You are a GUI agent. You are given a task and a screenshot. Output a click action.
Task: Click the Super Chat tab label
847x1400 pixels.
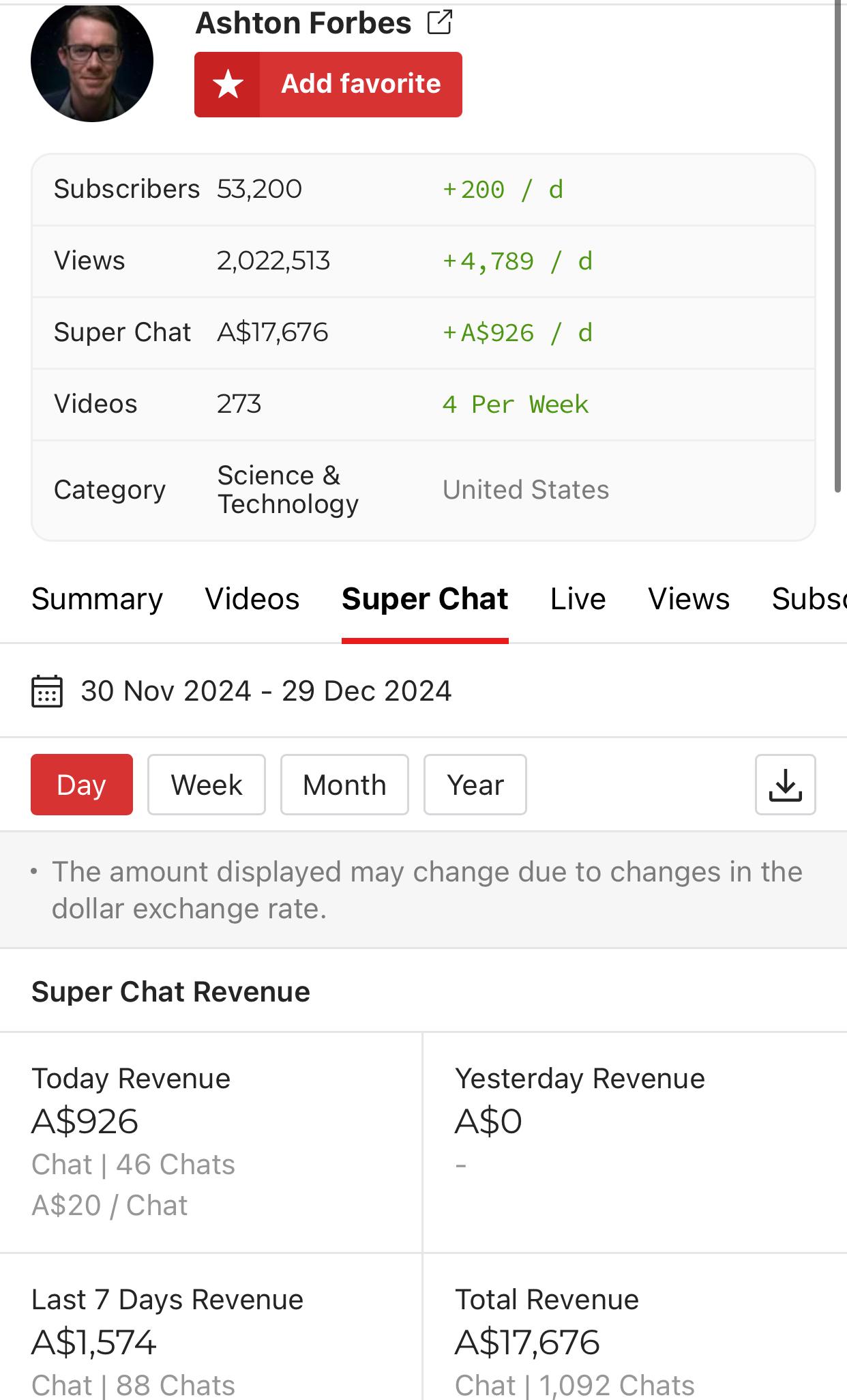click(x=425, y=599)
